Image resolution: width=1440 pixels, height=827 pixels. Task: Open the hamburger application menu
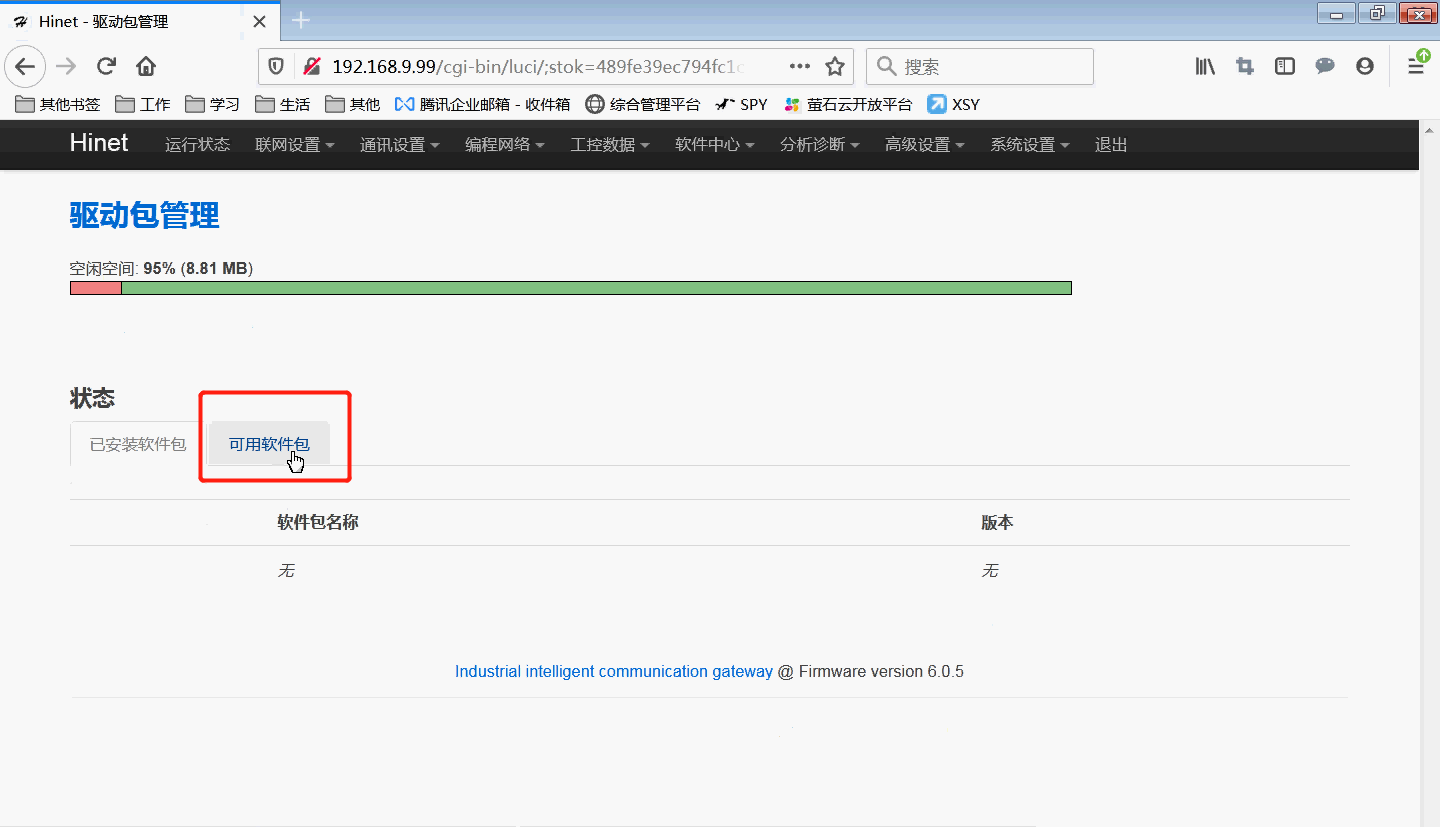point(1416,67)
